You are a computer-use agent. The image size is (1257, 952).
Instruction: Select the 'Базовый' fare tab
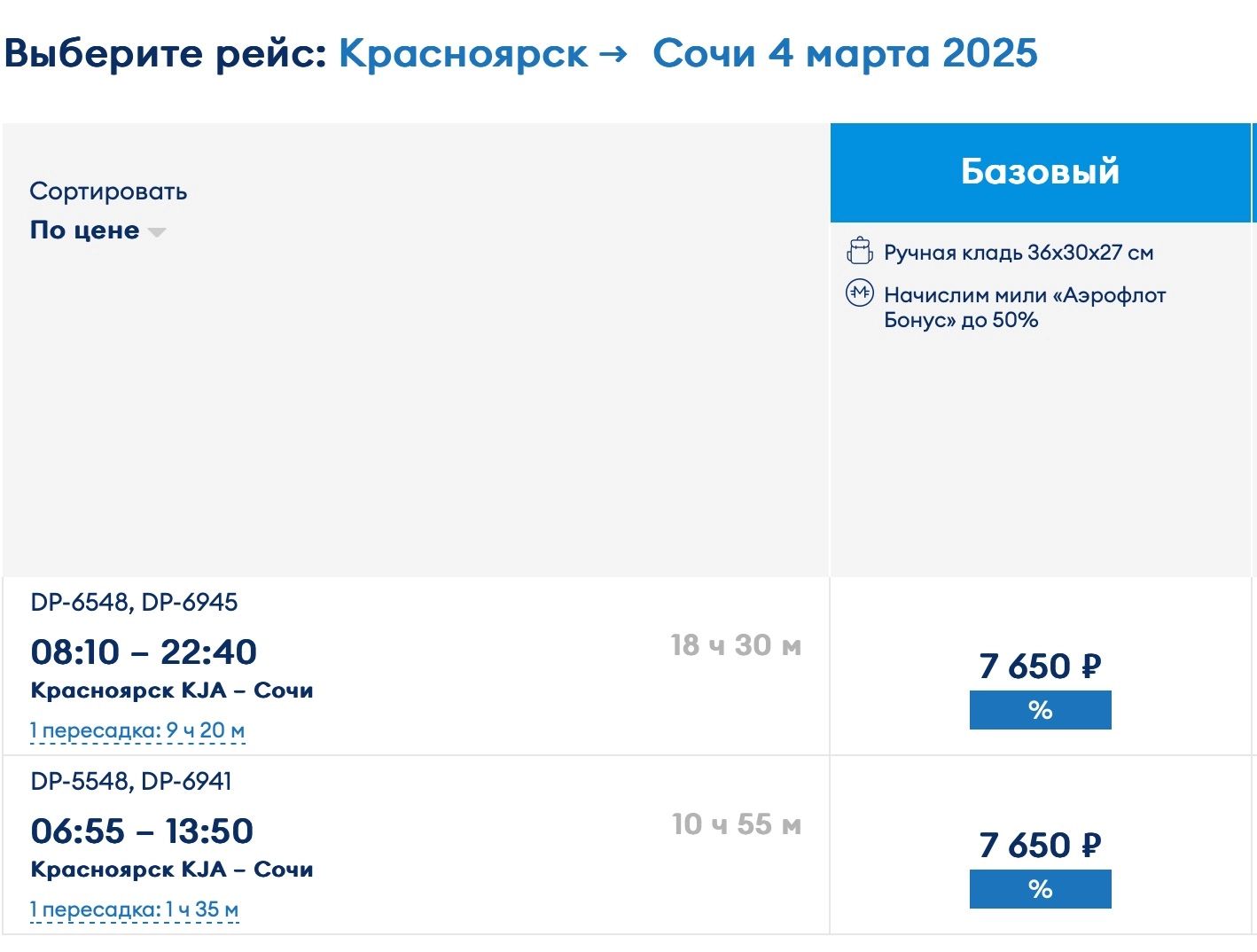click(1040, 172)
